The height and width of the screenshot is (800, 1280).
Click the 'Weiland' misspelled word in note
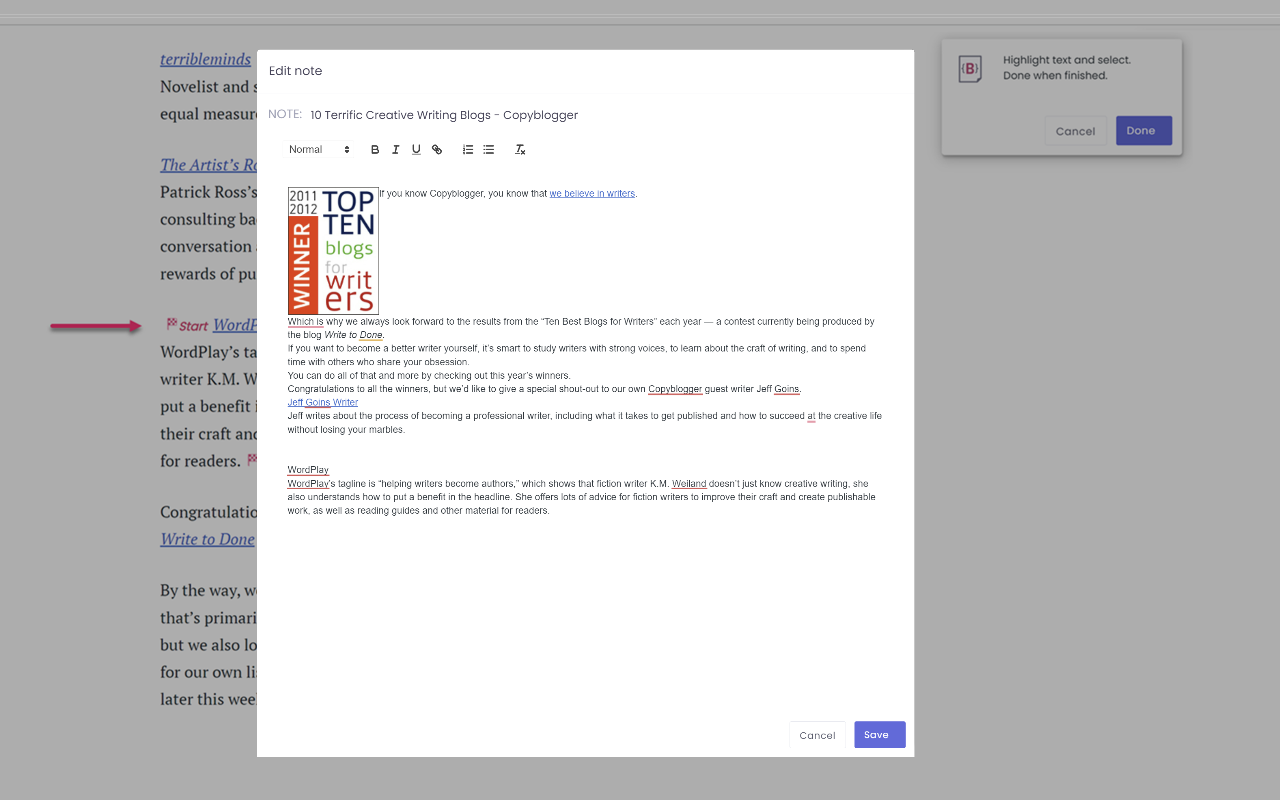click(689, 484)
